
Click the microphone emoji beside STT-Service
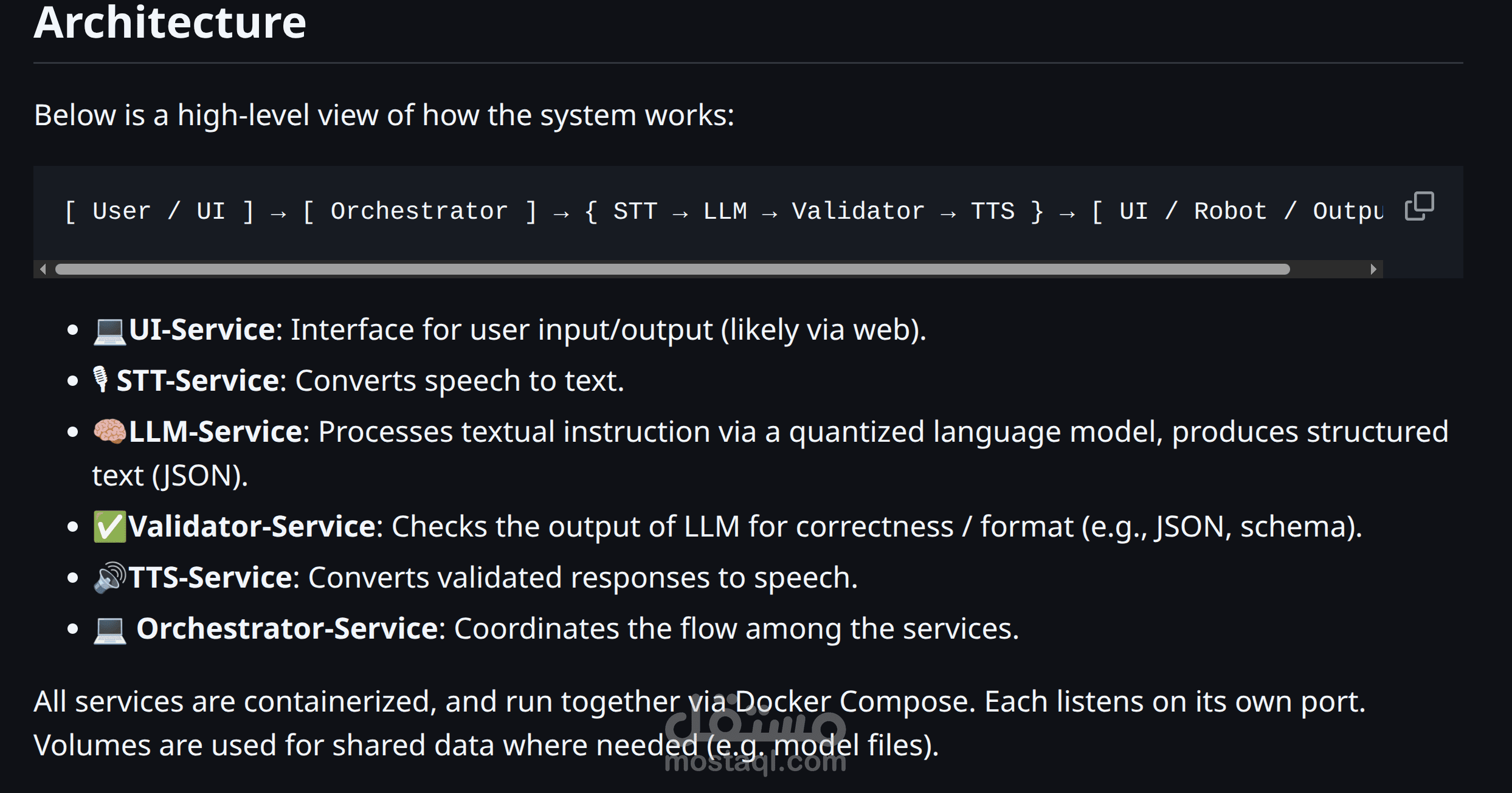coord(100,380)
